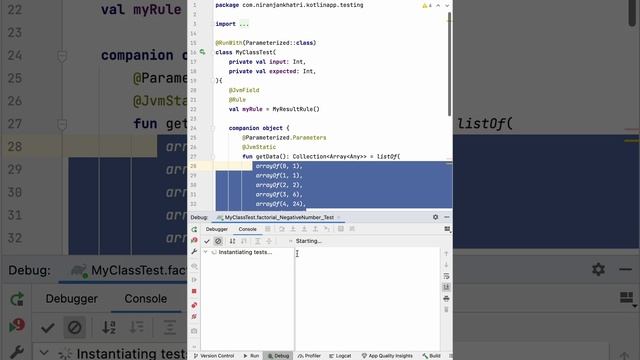
Task: Select the Console tab in center panel
Action: [x=248, y=229]
